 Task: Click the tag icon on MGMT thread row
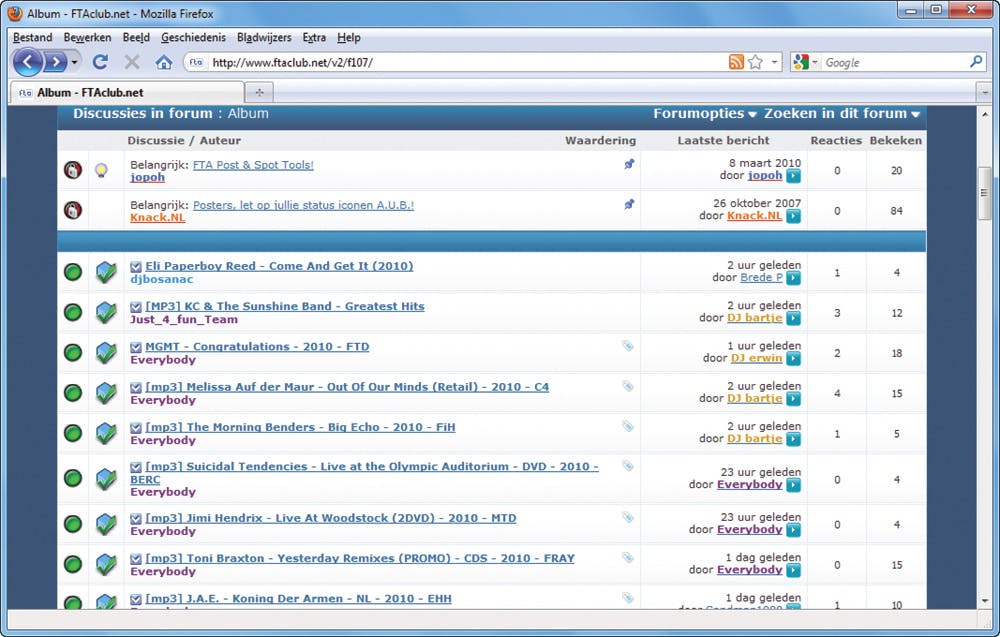pos(628,346)
